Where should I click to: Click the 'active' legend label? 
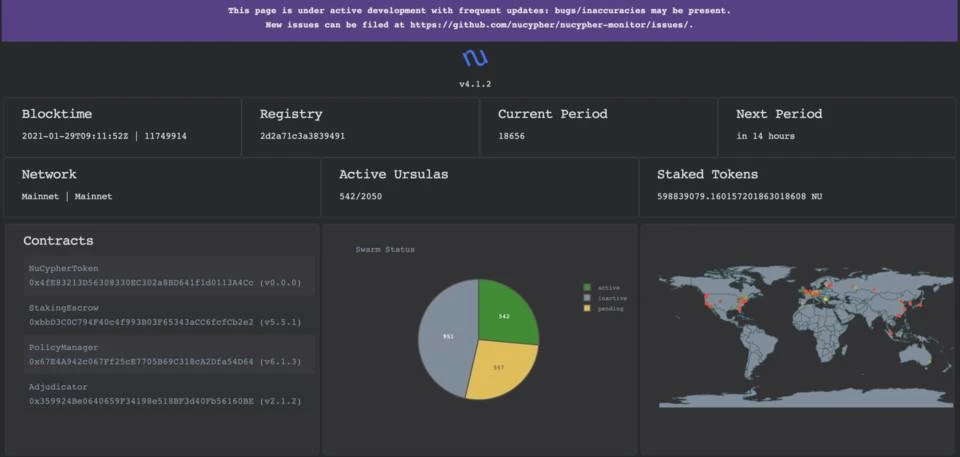pos(609,287)
